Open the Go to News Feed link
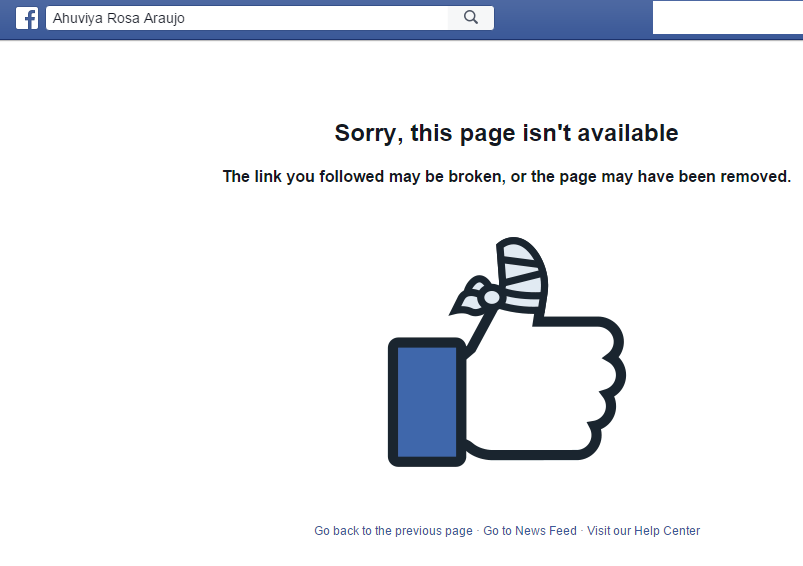Viewport: 803px width, 566px height. click(530, 531)
